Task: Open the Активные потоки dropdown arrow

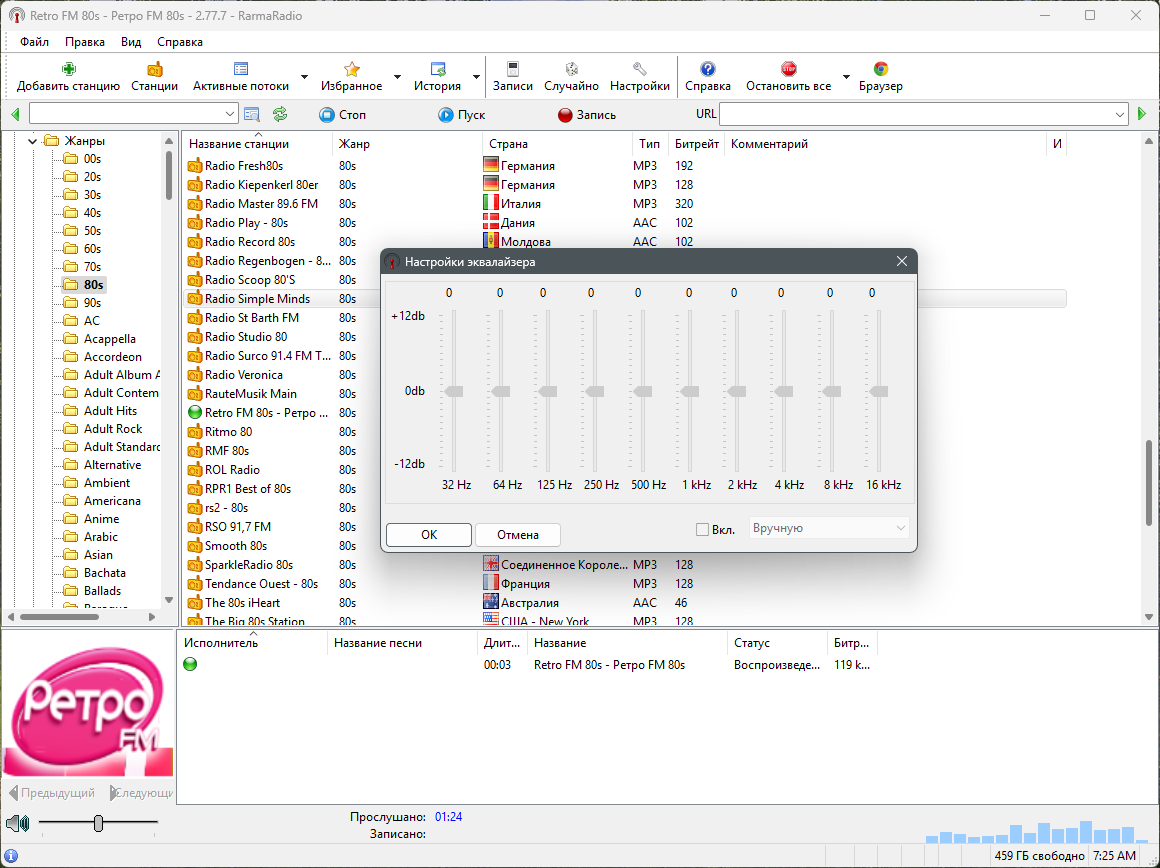Action: click(x=304, y=77)
